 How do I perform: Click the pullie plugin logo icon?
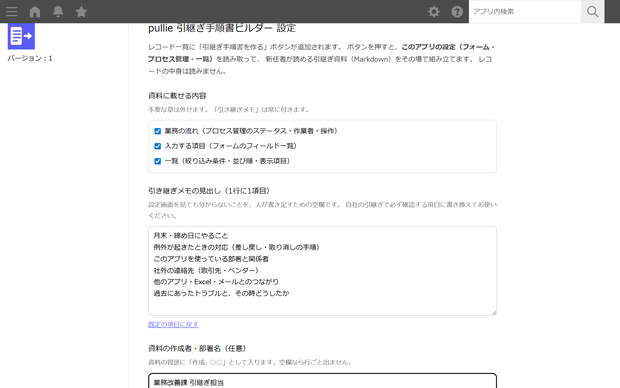tap(21, 36)
